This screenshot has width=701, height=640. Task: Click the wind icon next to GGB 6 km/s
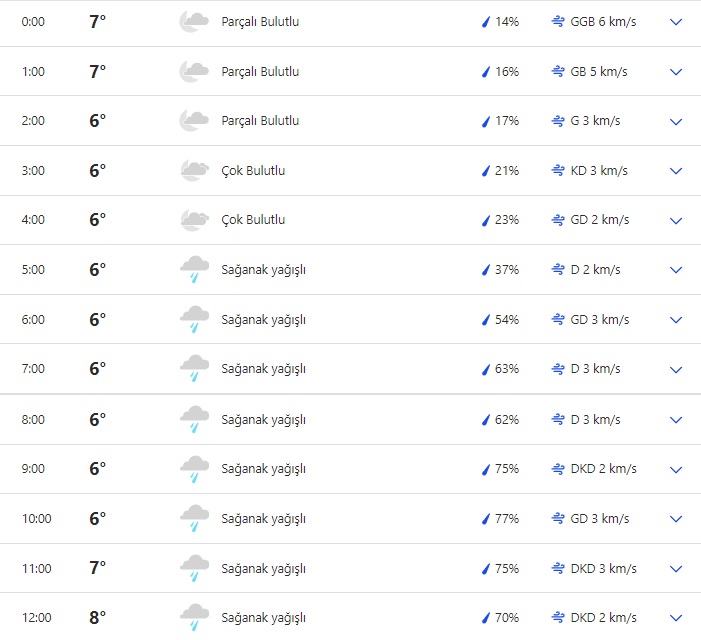(558, 22)
